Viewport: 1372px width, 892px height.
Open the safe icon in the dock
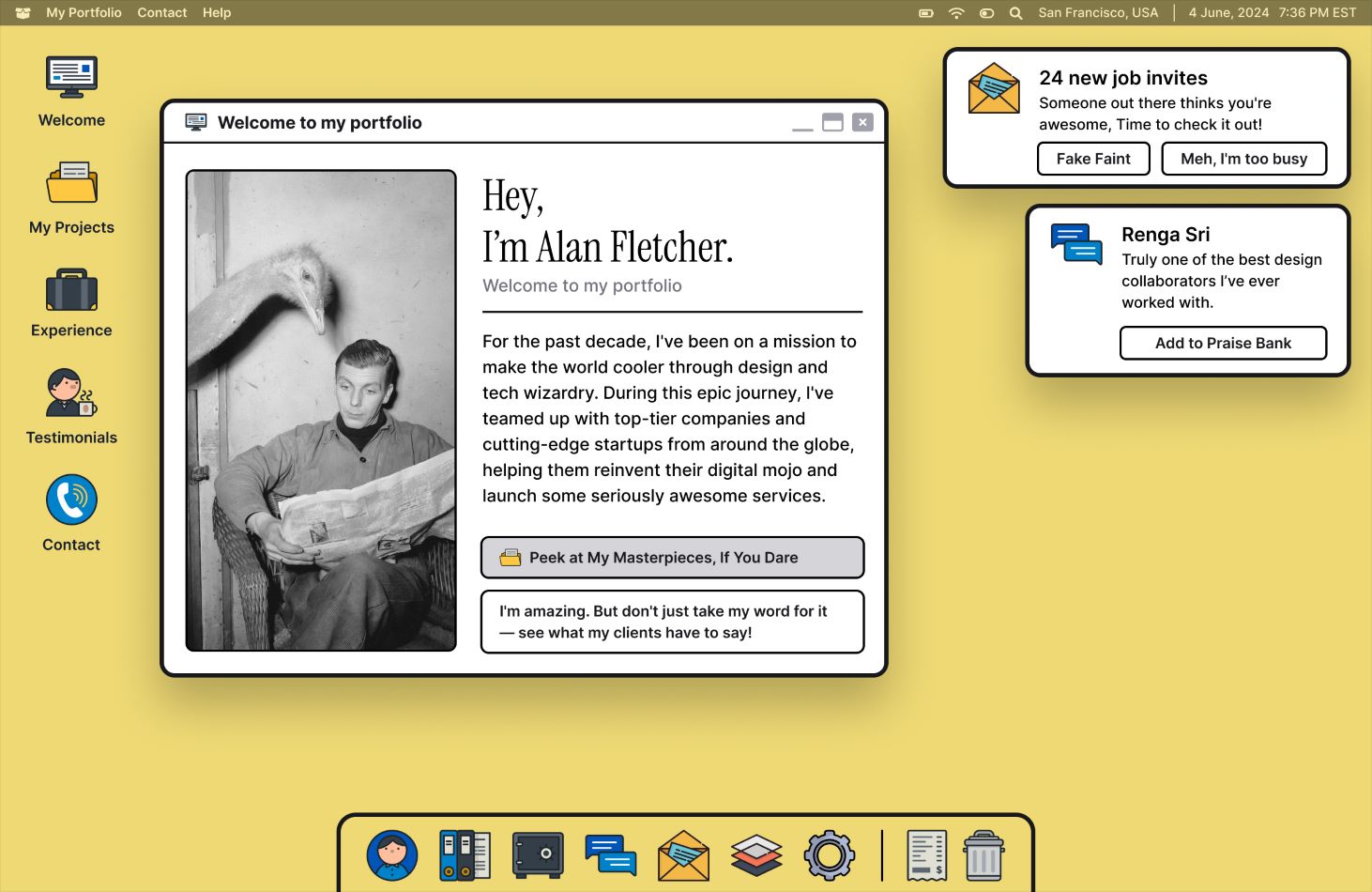coord(538,855)
